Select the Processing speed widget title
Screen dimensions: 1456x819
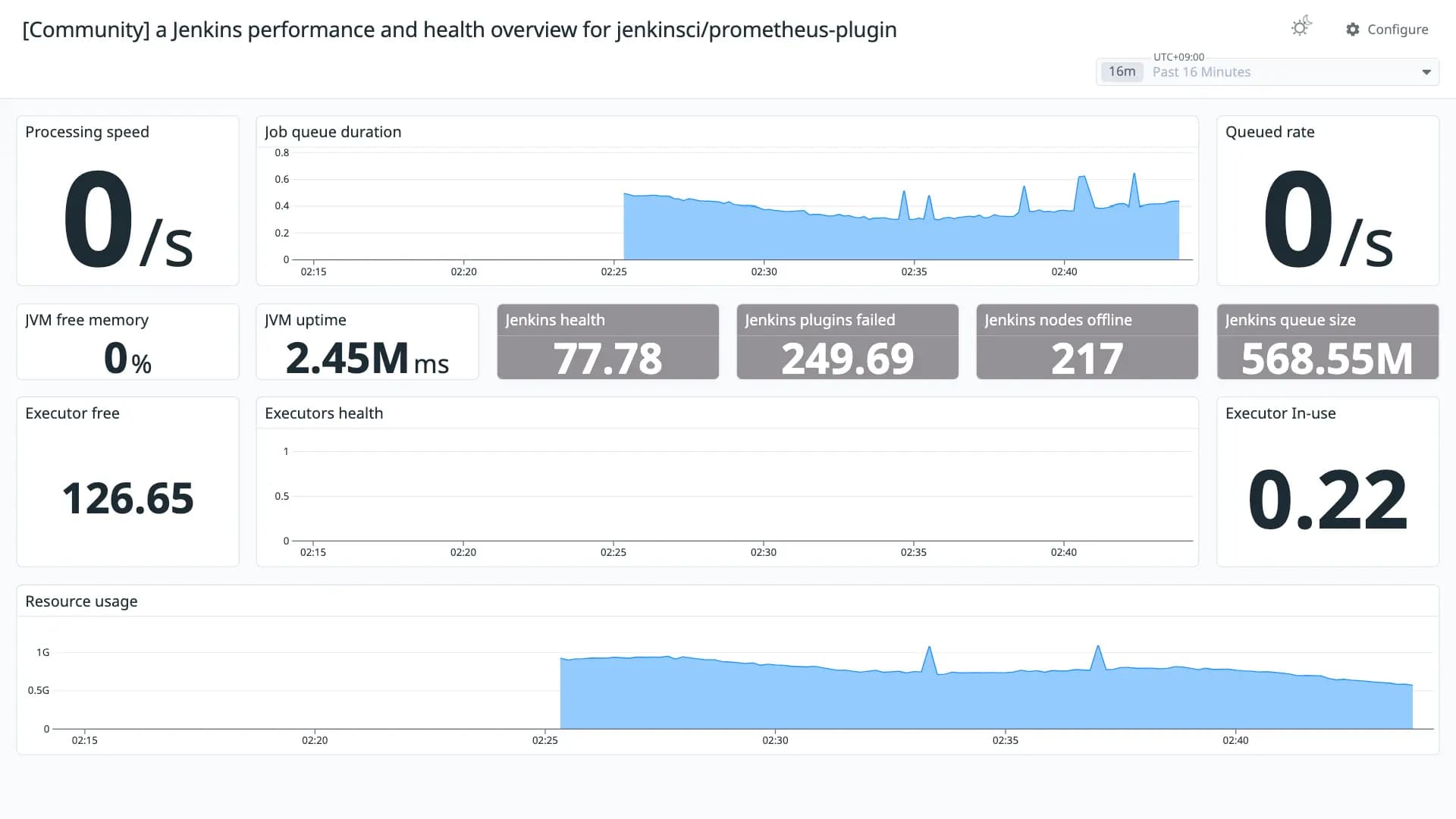(x=87, y=132)
